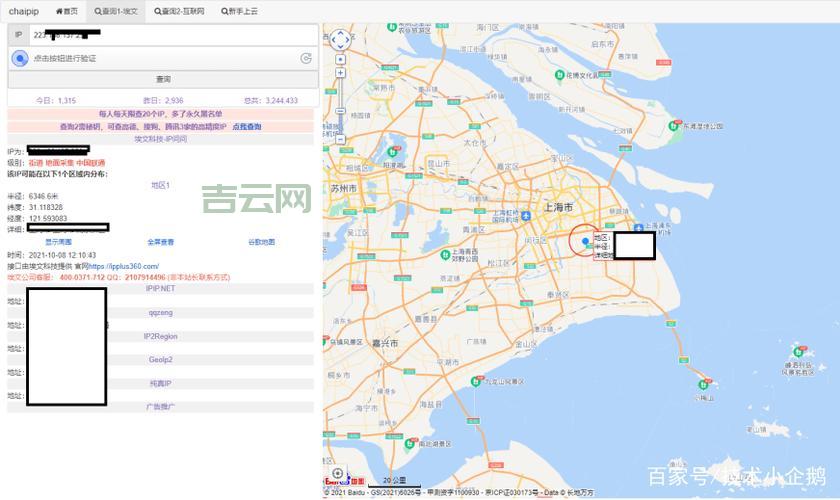The image size is (840, 500).
Task: Click the GeoIp2 section header
Action: pos(160,360)
